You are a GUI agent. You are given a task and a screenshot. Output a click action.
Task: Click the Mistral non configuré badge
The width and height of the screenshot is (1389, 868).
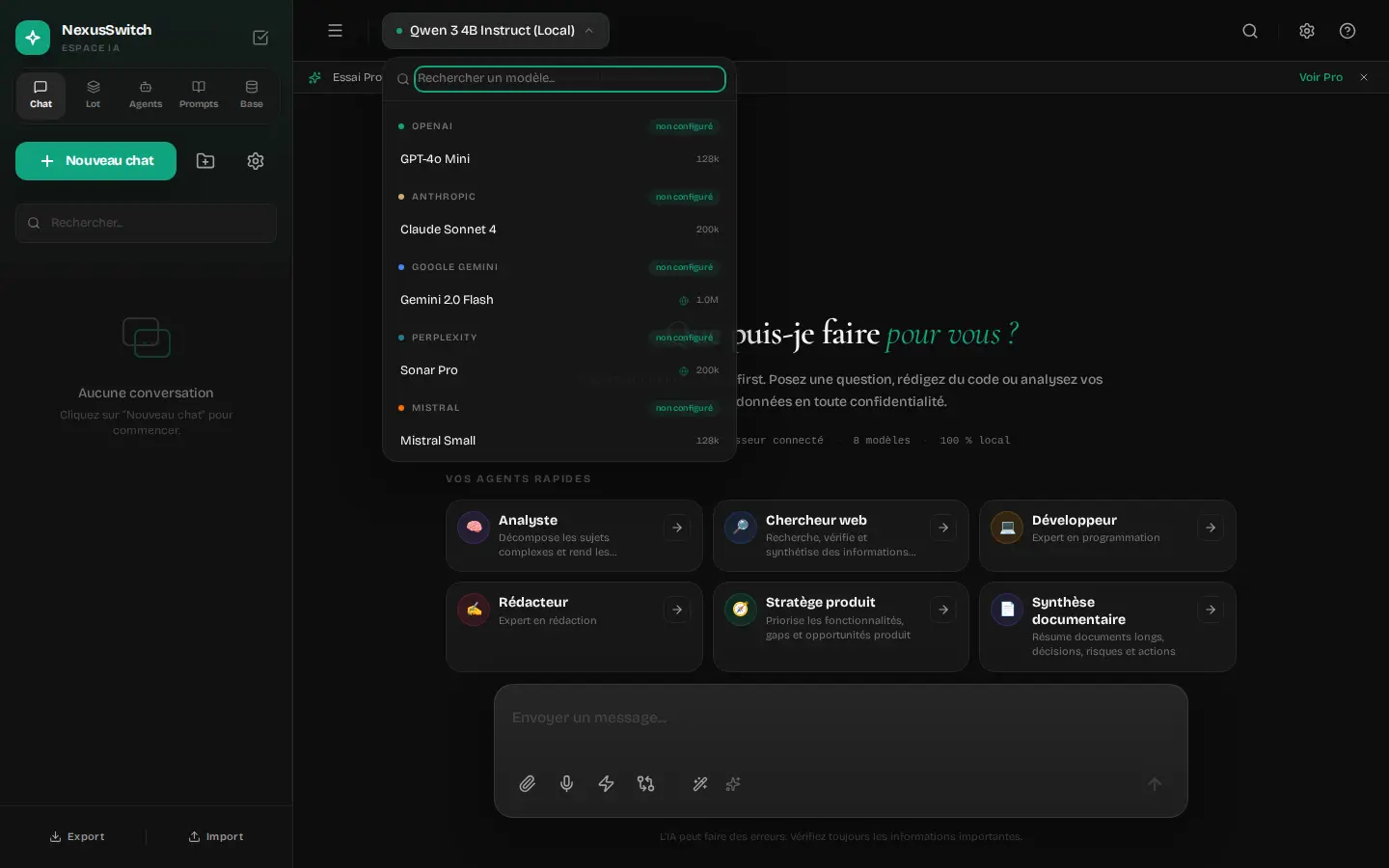pos(684,408)
